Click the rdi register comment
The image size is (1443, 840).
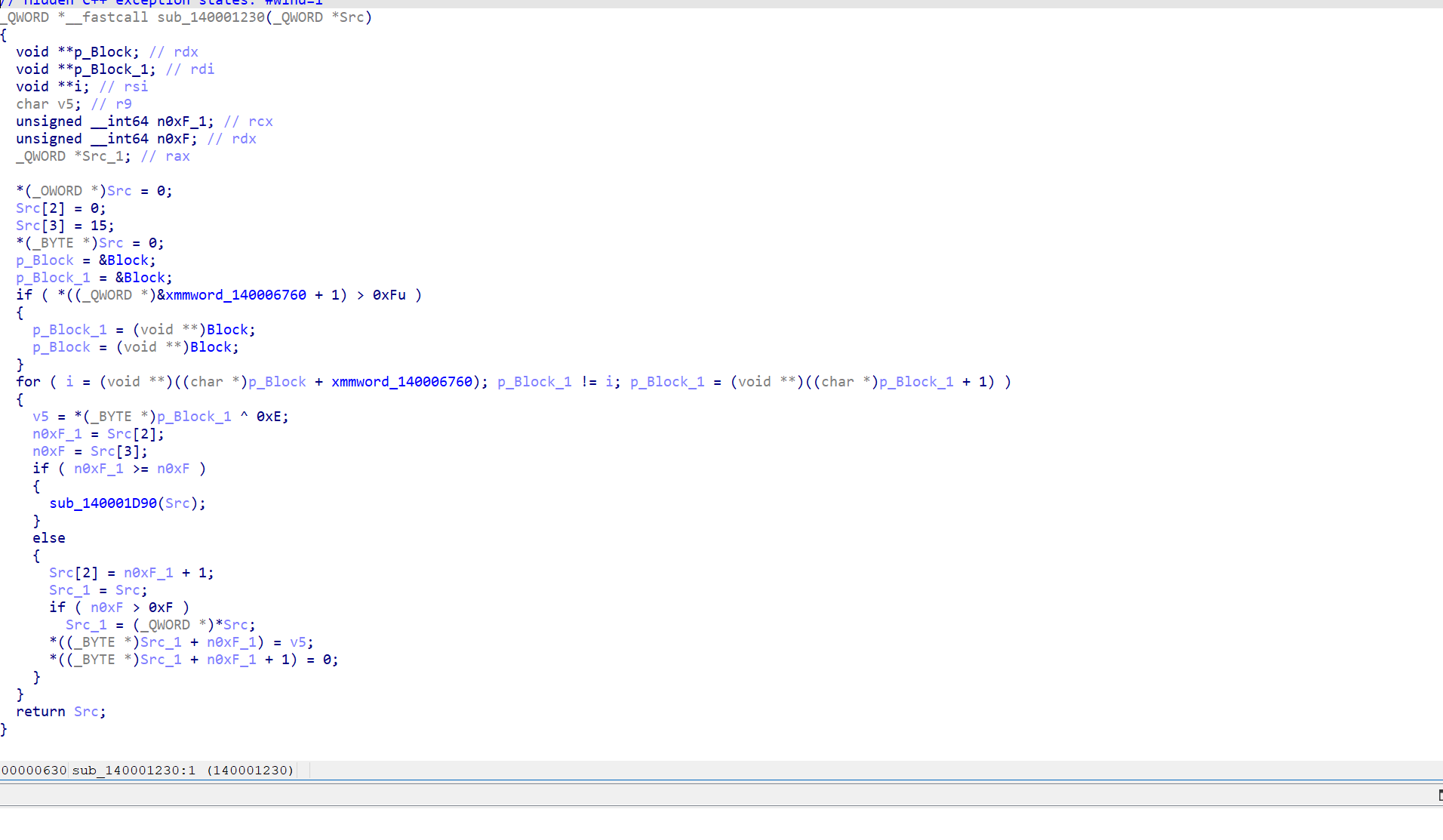point(202,69)
